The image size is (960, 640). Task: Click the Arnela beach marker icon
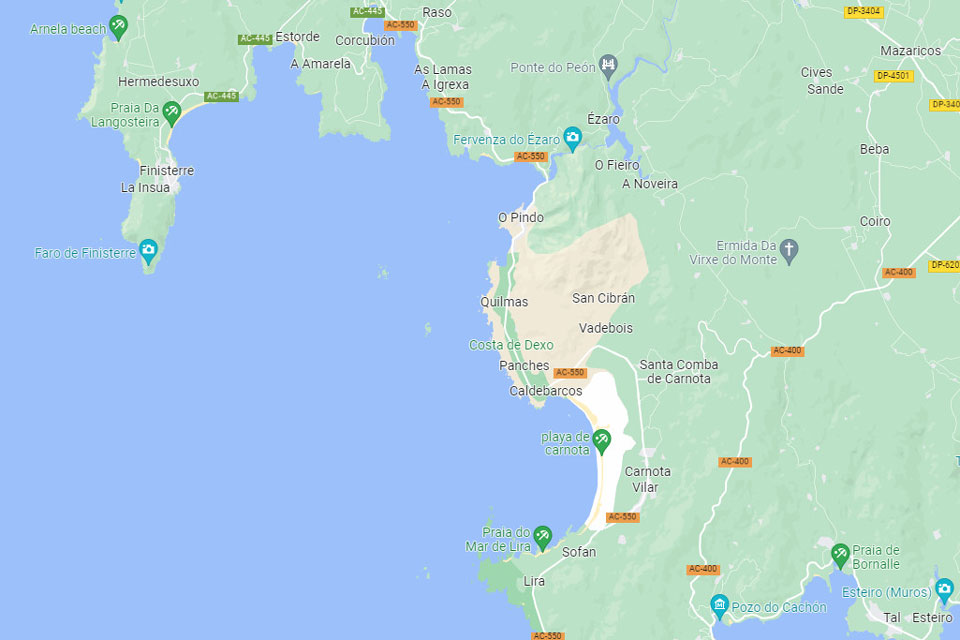click(118, 27)
